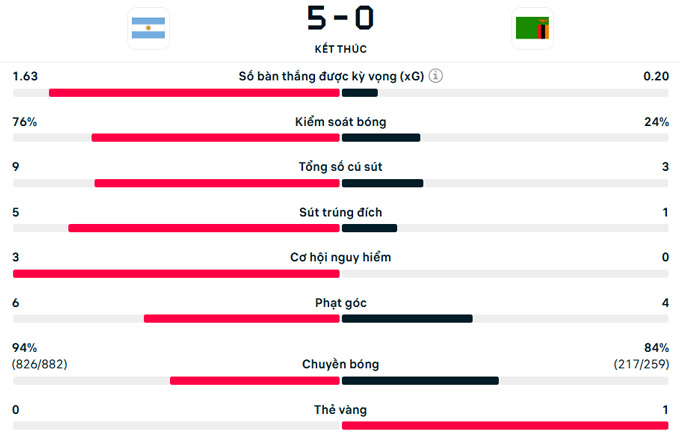Click the KẾT THÚC match status label
Screen dimensions: 680x439
[x=340, y=48]
